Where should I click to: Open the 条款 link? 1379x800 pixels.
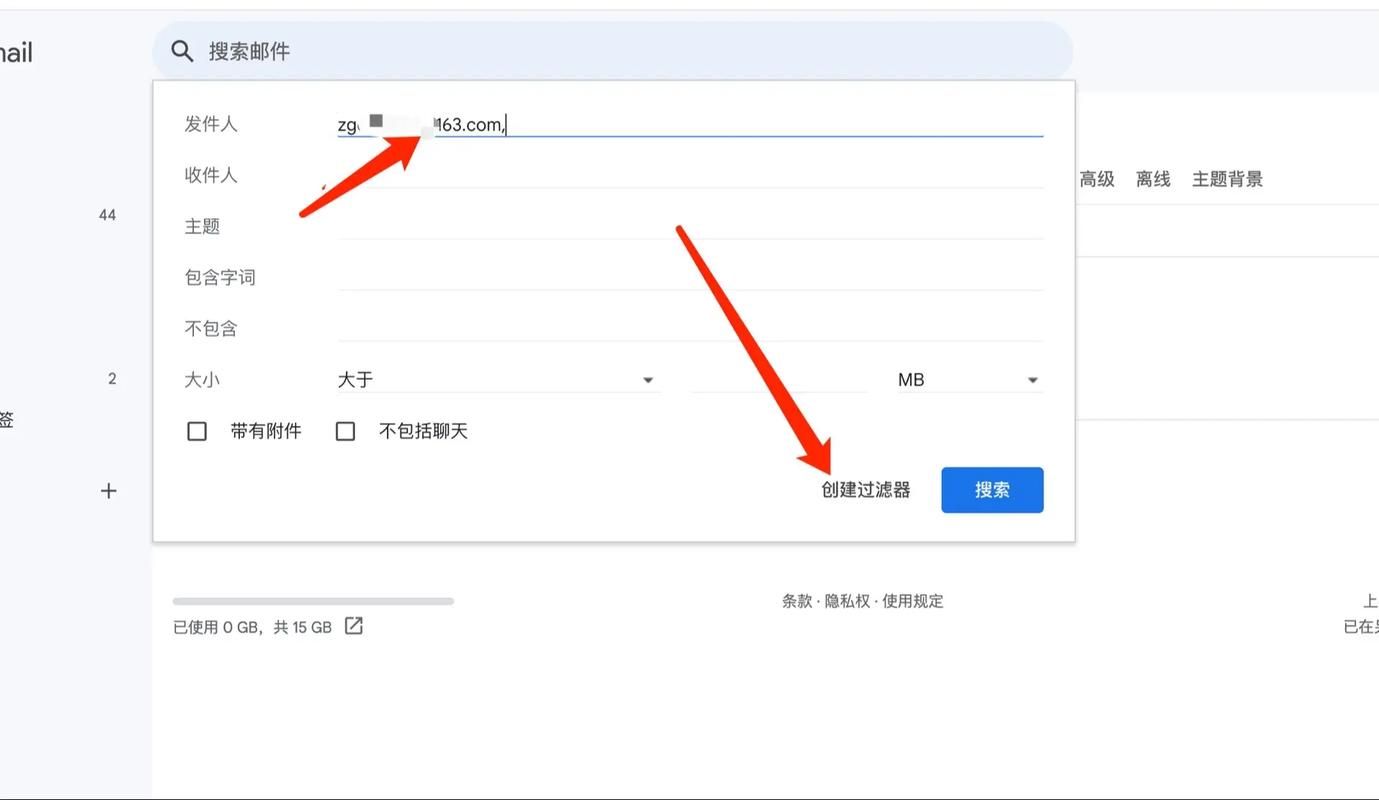point(796,601)
